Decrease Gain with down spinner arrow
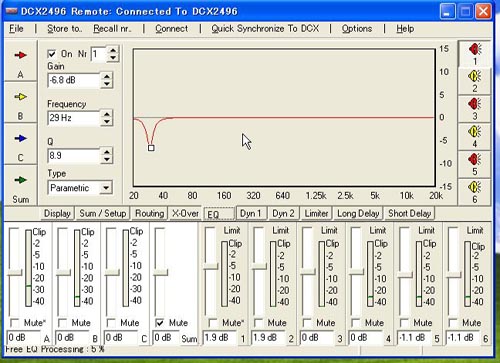Image resolution: width=500 pixels, height=363 pixels. (x=107, y=84)
